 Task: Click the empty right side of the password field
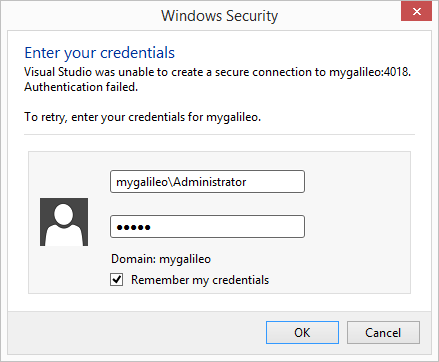tap(228, 227)
